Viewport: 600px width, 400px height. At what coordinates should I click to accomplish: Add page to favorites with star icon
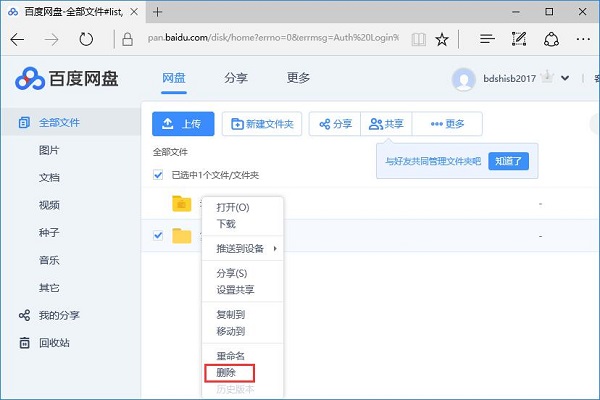pyautogui.click(x=442, y=39)
